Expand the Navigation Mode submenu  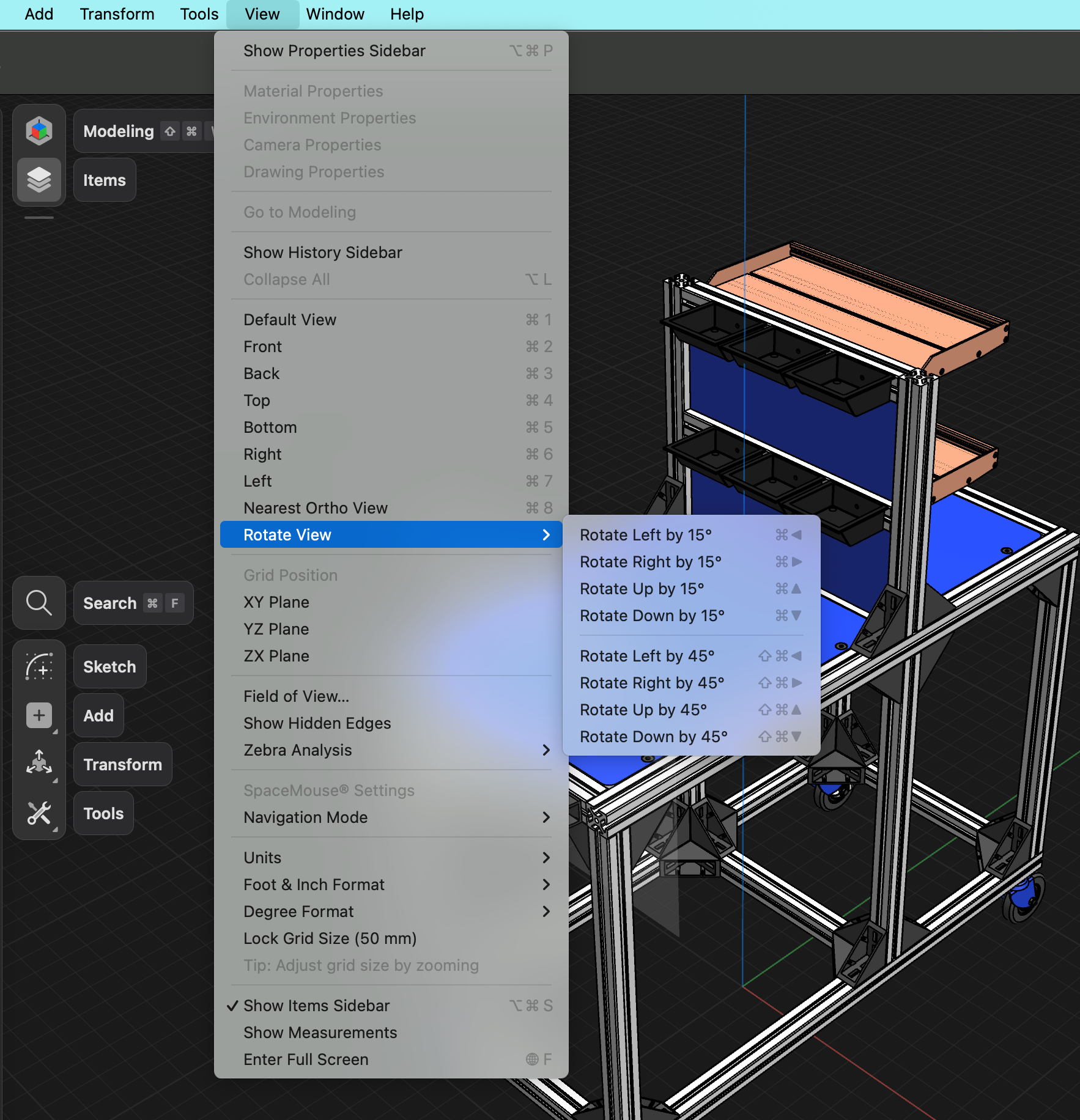(x=391, y=817)
